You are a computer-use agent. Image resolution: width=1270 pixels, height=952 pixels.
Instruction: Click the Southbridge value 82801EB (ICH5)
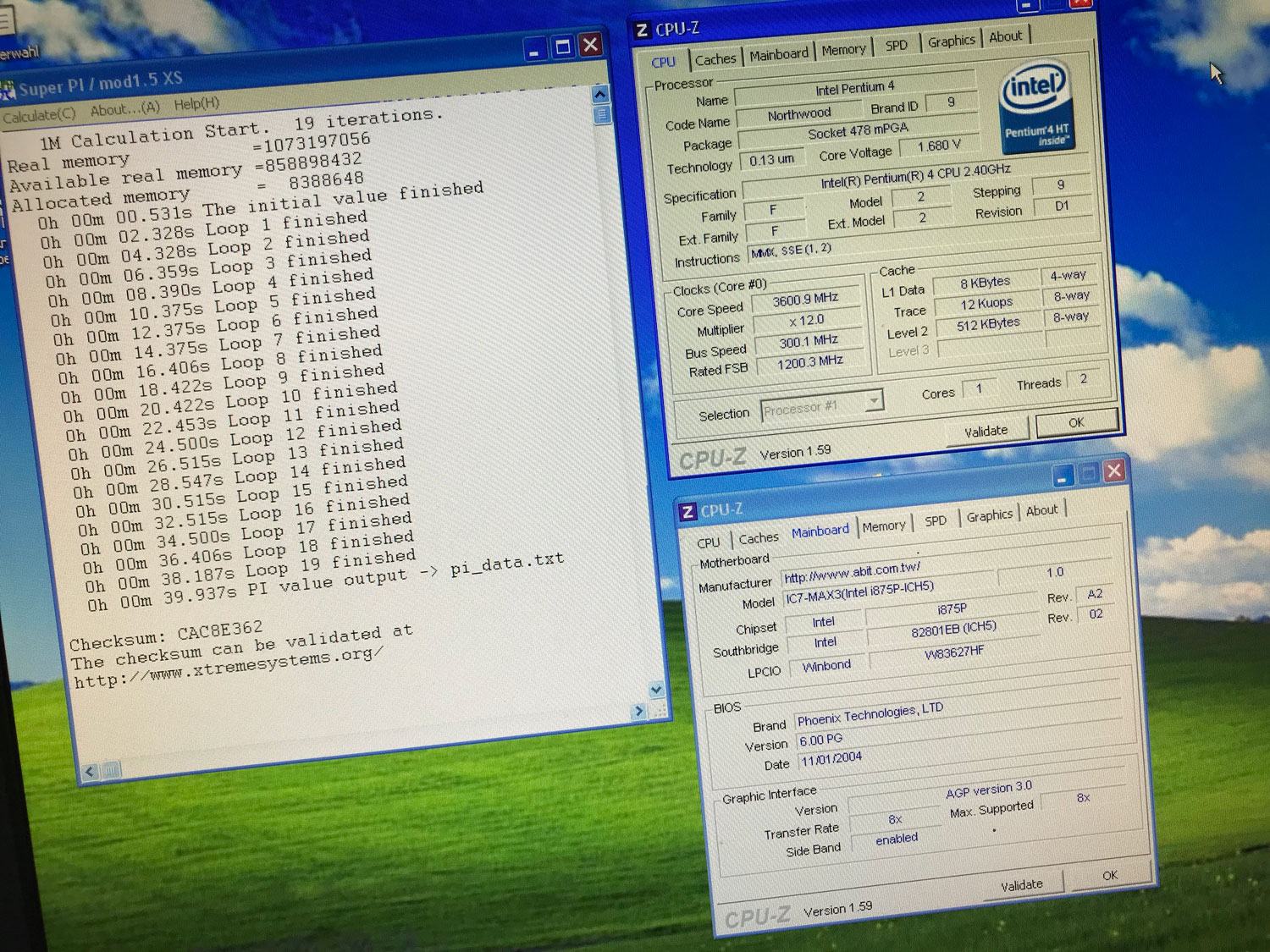click(x=953, y=630)
